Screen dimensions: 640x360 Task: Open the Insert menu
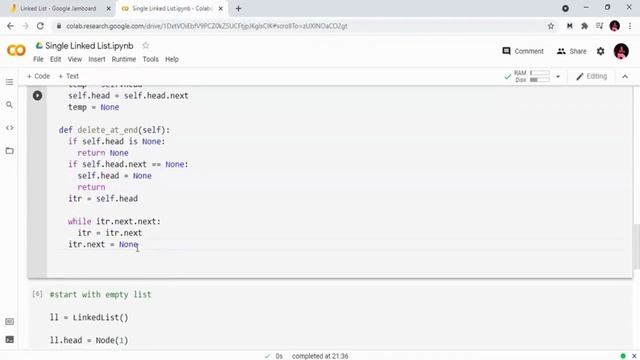(97, 59)
